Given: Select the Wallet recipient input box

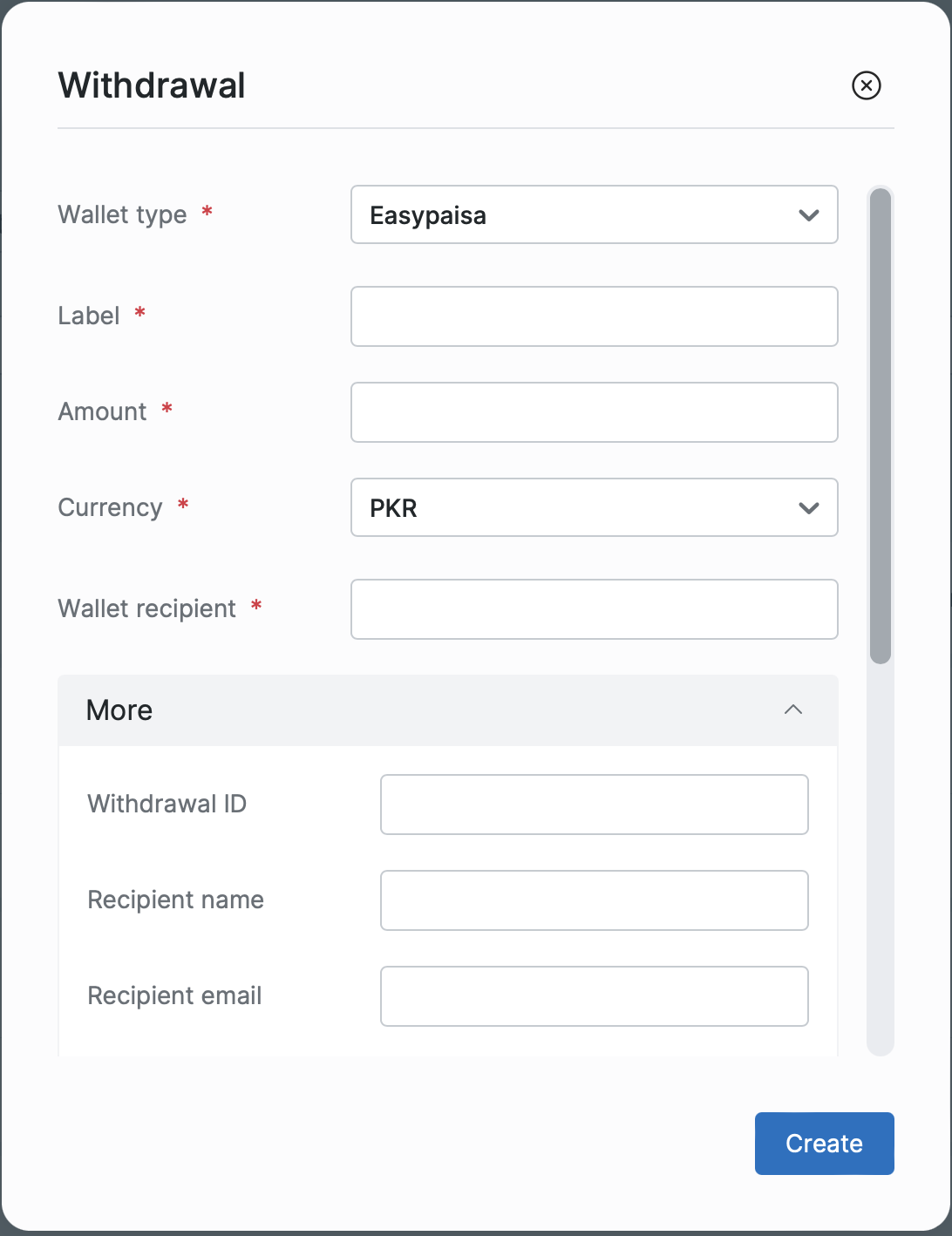Looking at the screenshot, I should pyautogui.click(x=594, y=609).
